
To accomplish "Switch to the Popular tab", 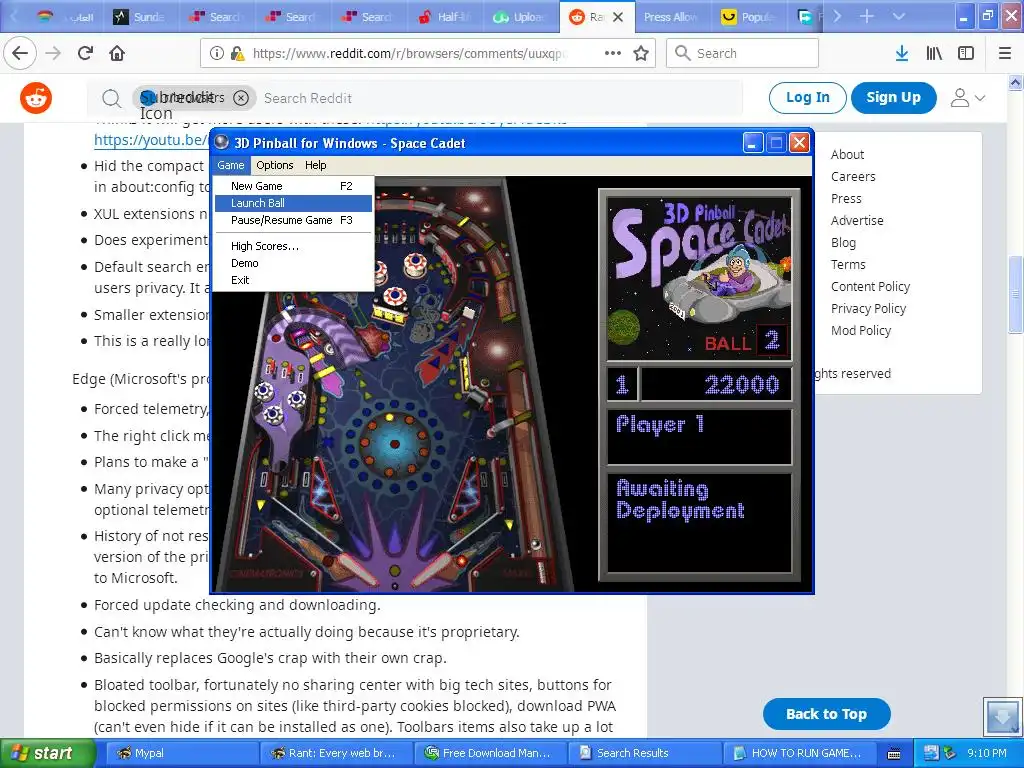I will 748,17.
